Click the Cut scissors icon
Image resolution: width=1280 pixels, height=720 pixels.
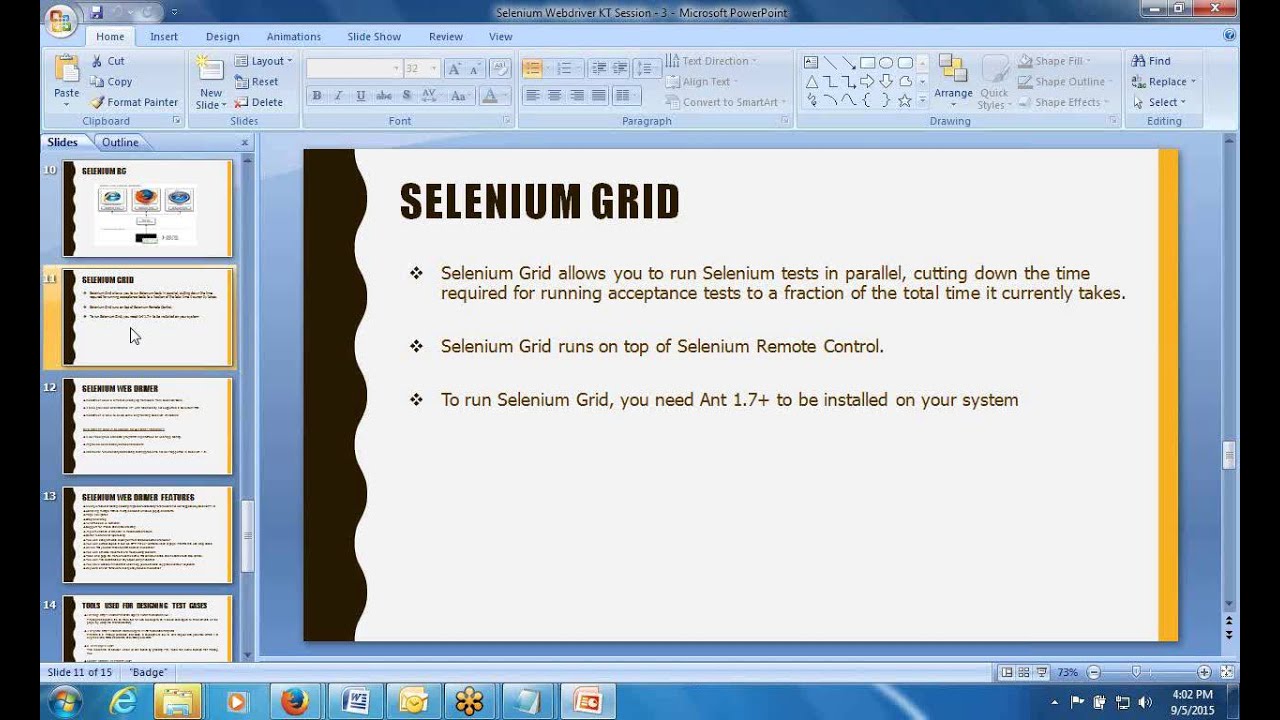[97, 61]
